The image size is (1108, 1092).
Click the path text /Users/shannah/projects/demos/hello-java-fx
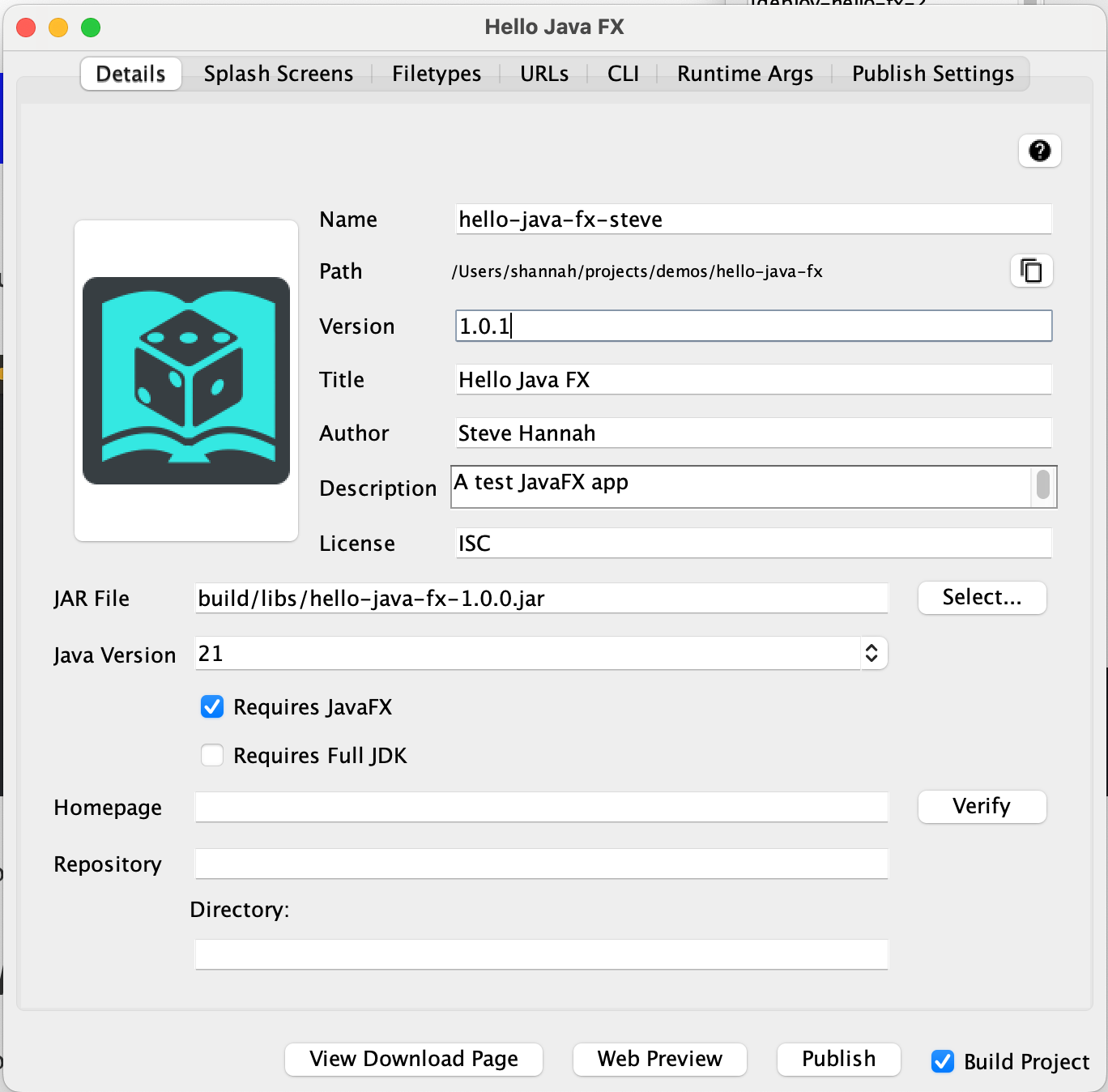[637, 271]
